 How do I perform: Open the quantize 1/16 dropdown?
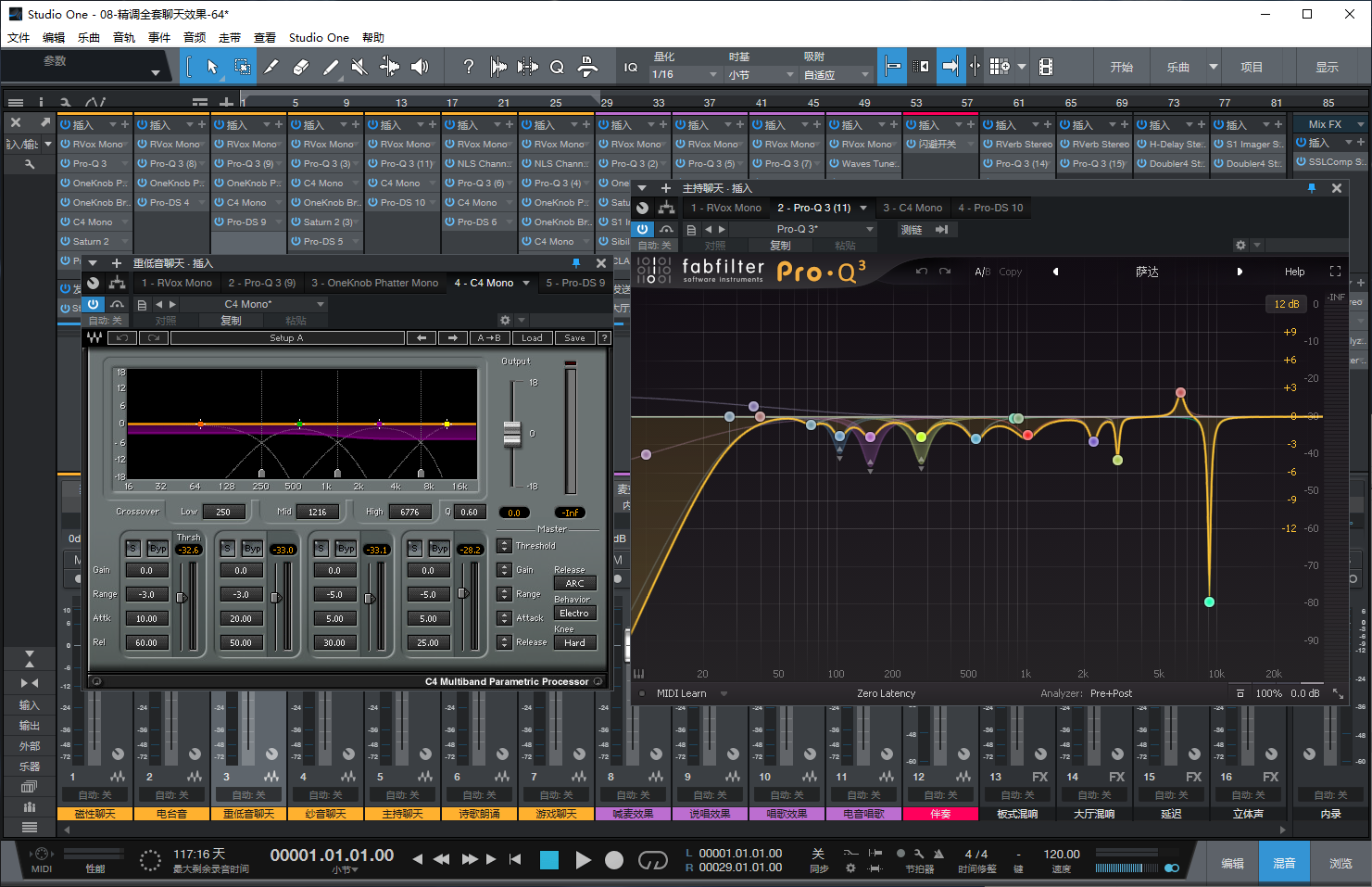pyautogui.click(x=685, y=74)
